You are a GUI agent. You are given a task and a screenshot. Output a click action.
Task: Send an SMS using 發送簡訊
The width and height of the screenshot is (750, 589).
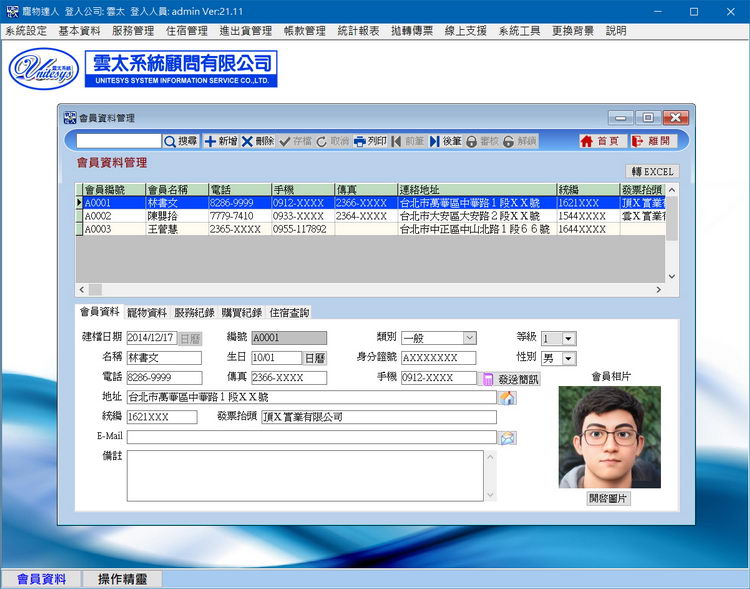pos(511,379)
